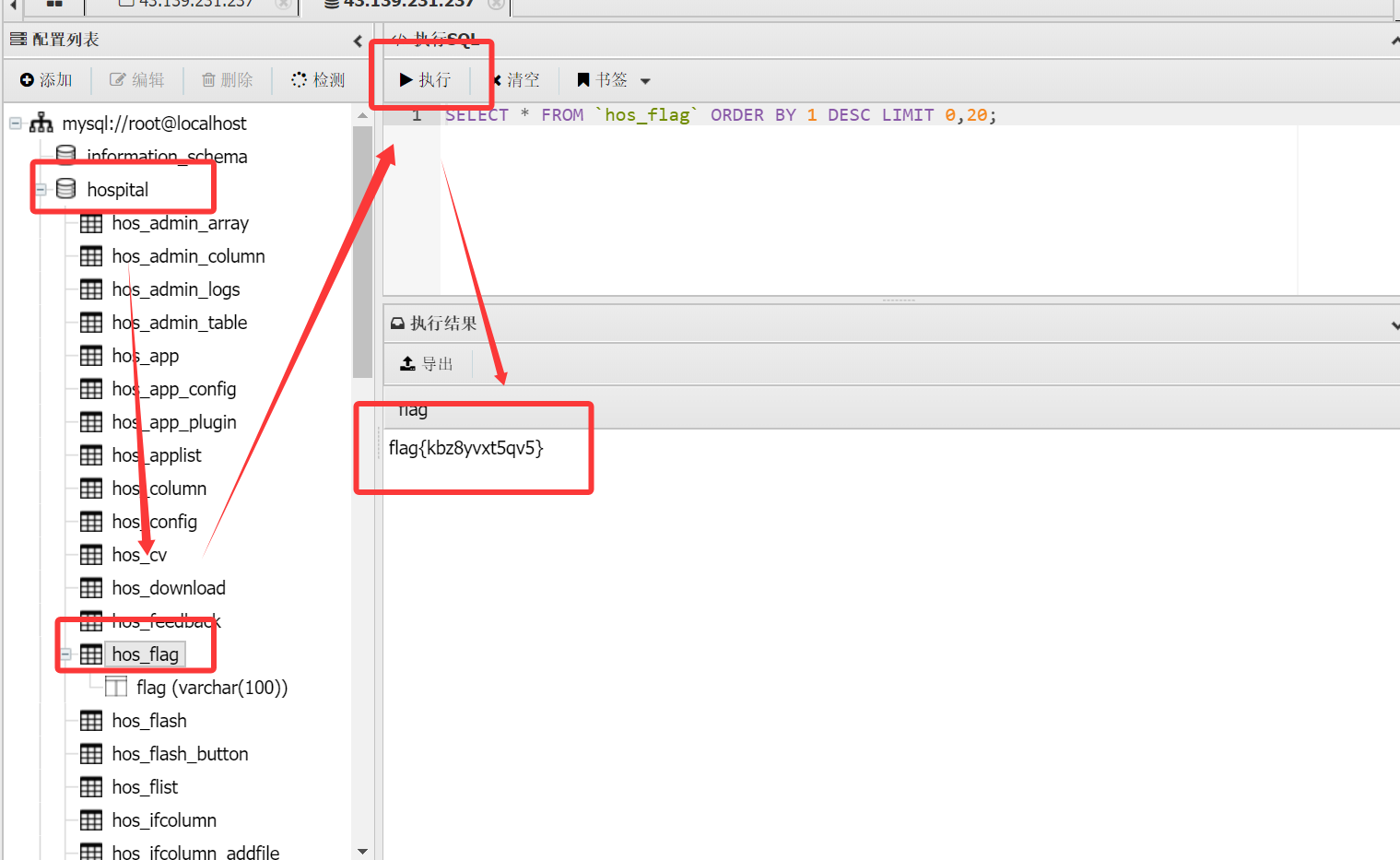Click the tree scrollbar down arrow
This screenshot has height=860, width=1400.
(362, 852)
